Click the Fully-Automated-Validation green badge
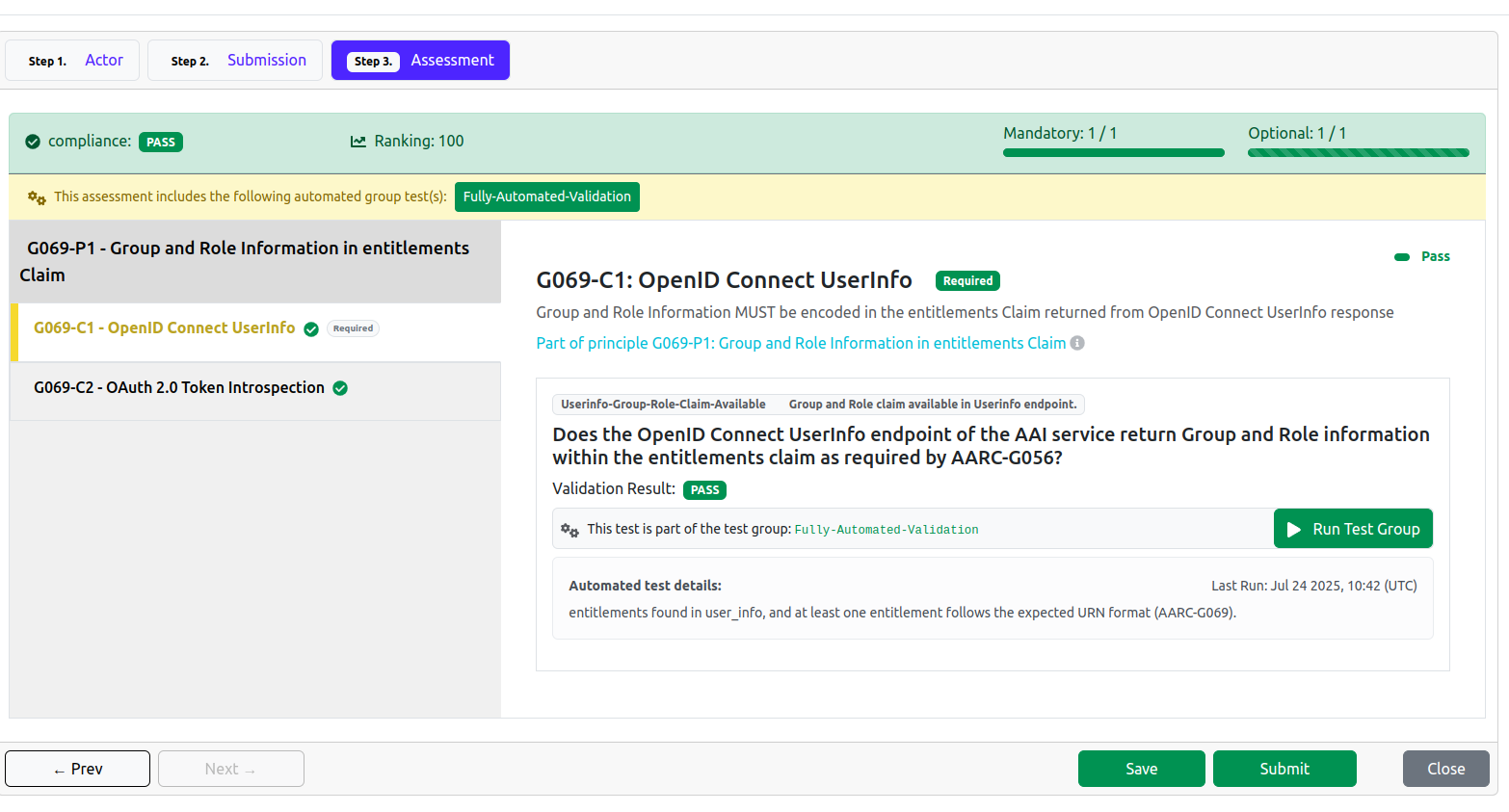This screenshot has height=812, width=1509. pos(547,196)
